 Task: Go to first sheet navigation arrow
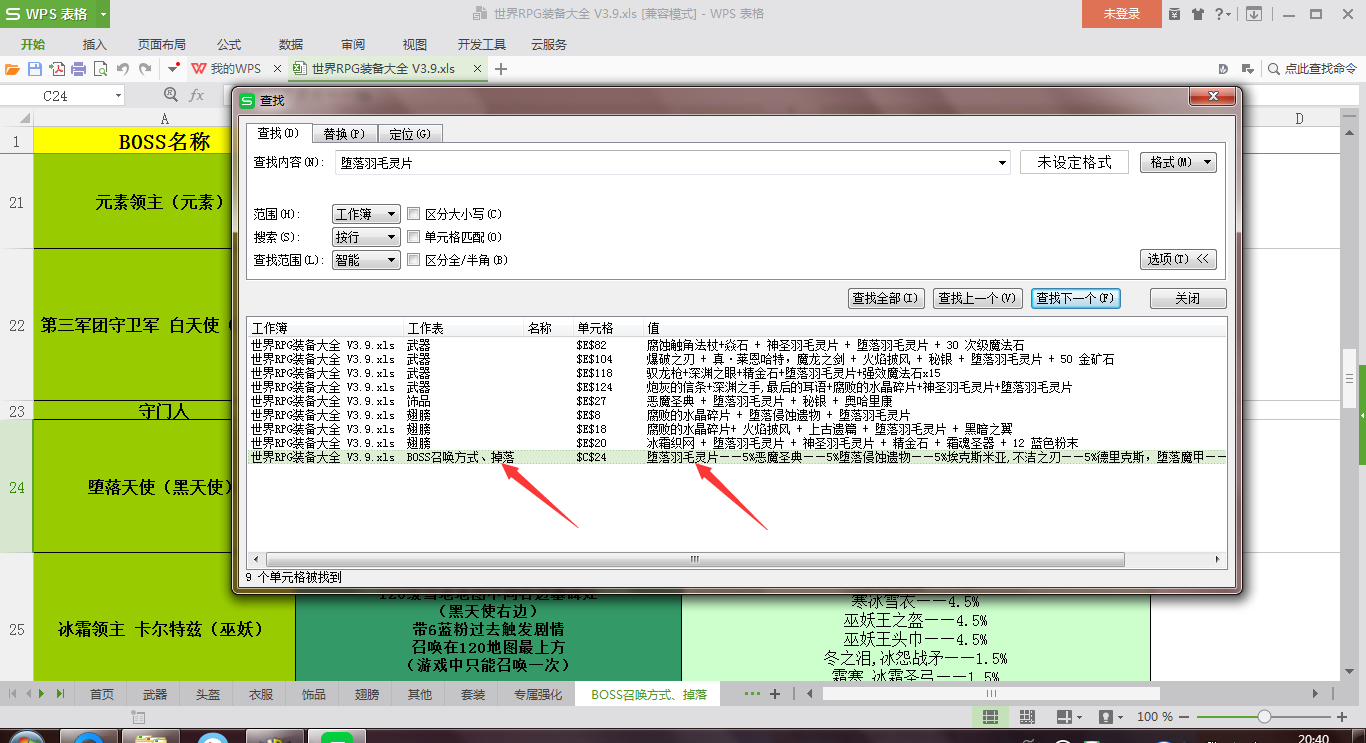[13, 693]
